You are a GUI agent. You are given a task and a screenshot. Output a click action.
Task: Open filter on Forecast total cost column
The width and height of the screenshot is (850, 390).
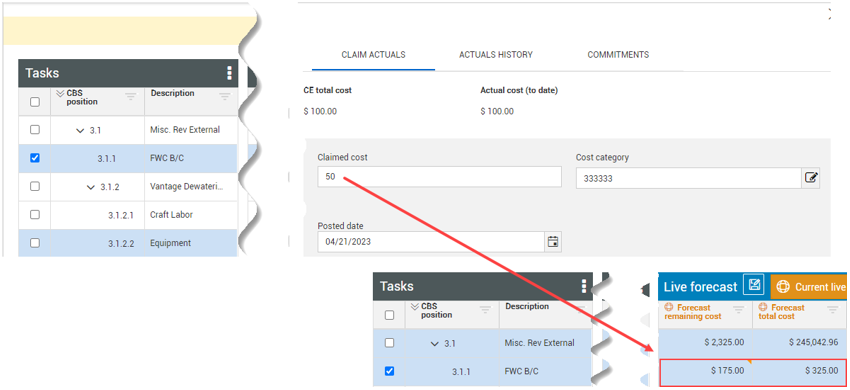pos(833,310)
